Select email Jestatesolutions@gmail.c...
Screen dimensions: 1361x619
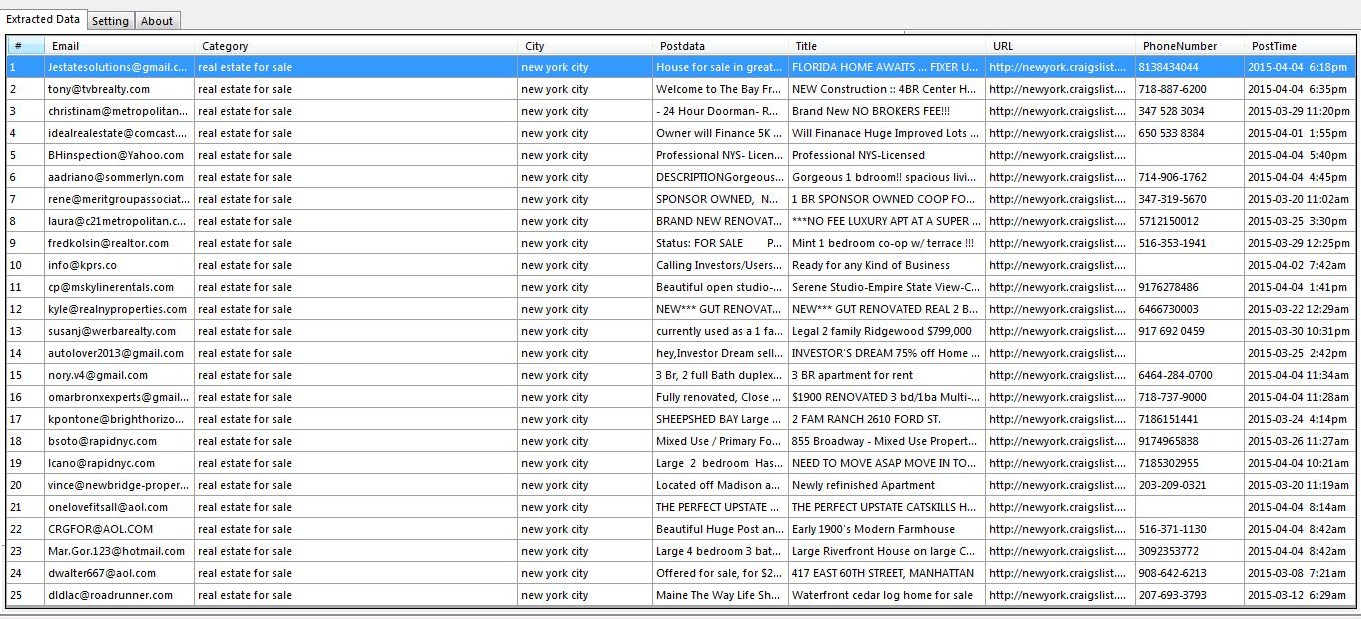(x=117, y=67)
